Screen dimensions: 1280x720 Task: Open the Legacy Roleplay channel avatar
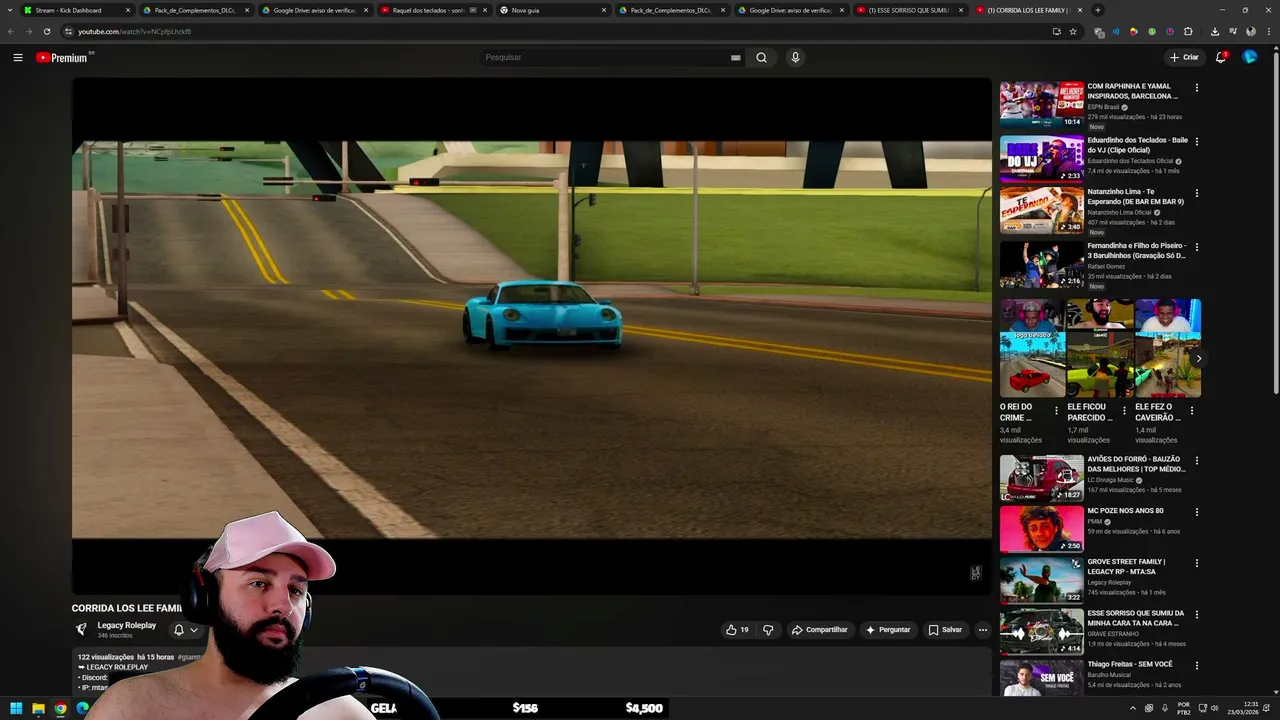point(82,629)
